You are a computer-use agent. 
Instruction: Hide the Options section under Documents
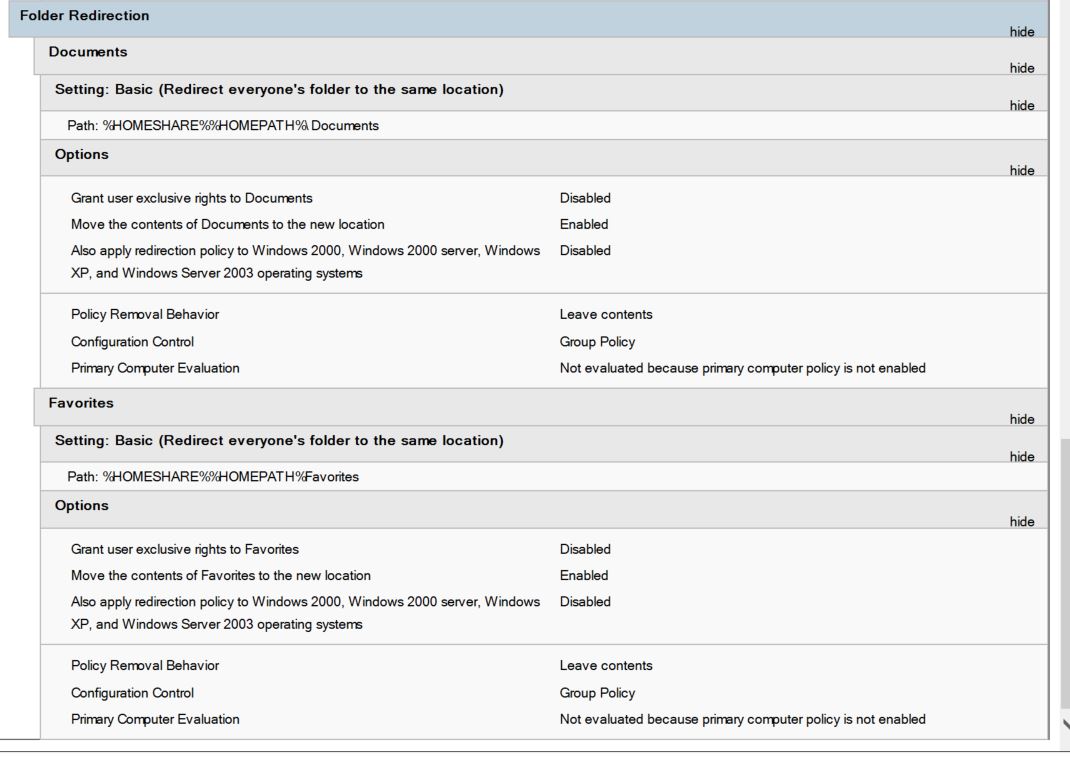coord(1021,170)
